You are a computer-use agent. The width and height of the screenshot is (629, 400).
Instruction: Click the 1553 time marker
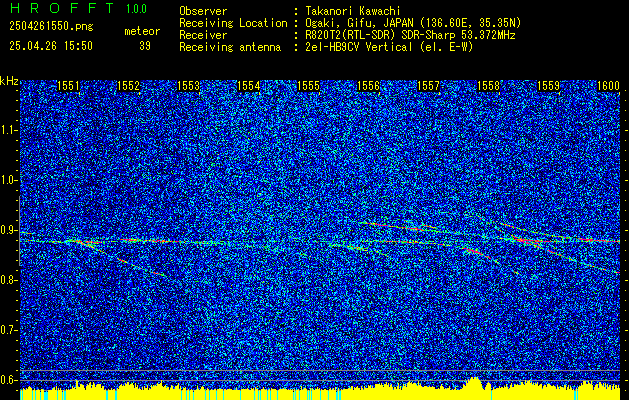click(x=189, y=86)
